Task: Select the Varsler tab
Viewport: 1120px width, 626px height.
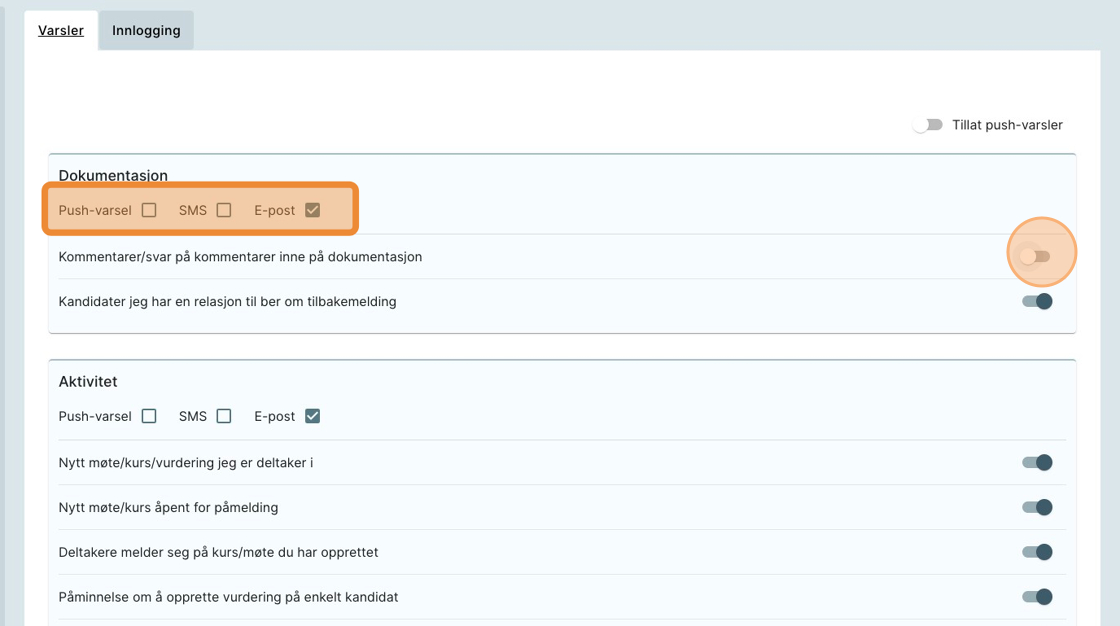Action: (61, 30)
